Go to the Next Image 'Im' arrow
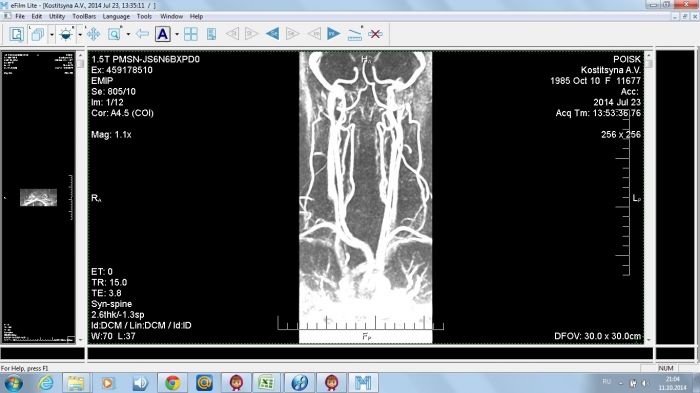 [x=333, y=34]
